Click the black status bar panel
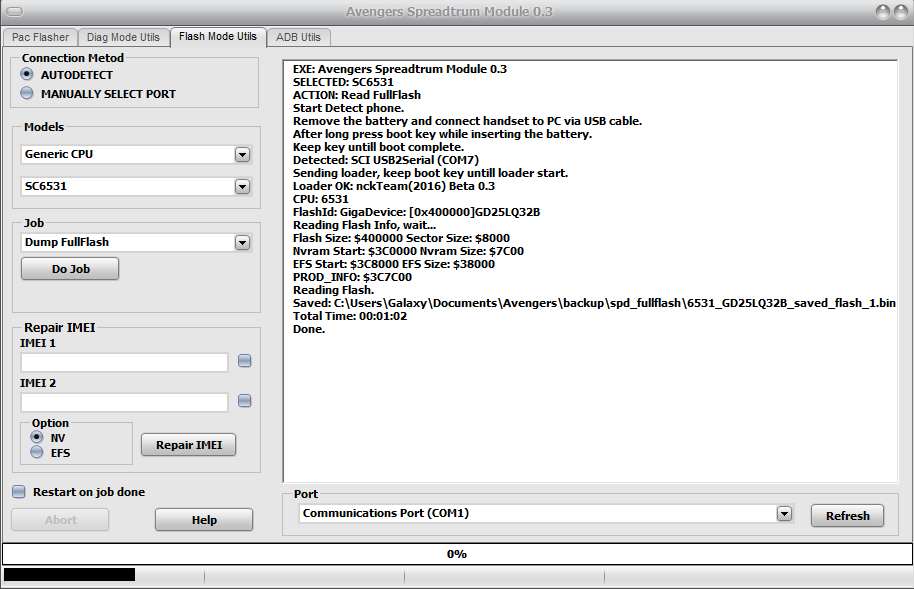914x589 pixels. pos(69,575)
